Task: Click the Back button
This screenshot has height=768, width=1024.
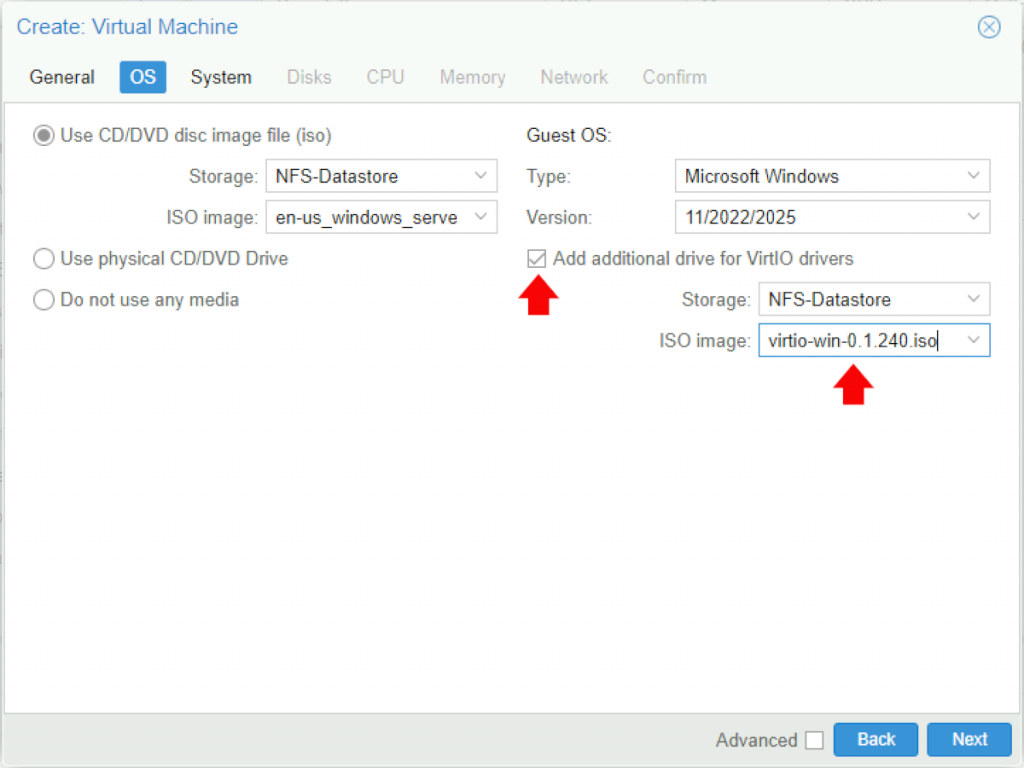Action: pos(875,739)
